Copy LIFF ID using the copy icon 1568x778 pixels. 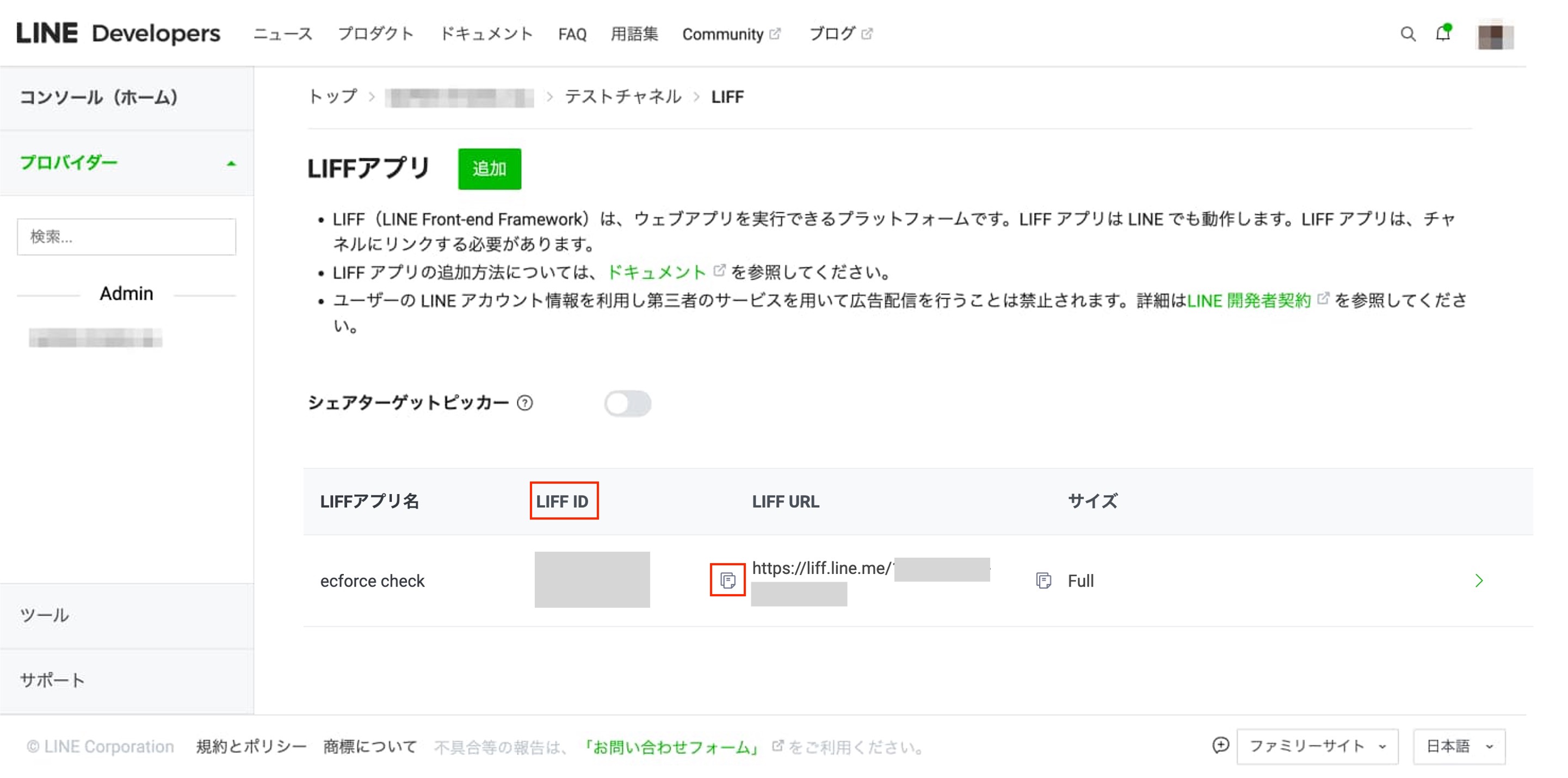coord(727,580)
